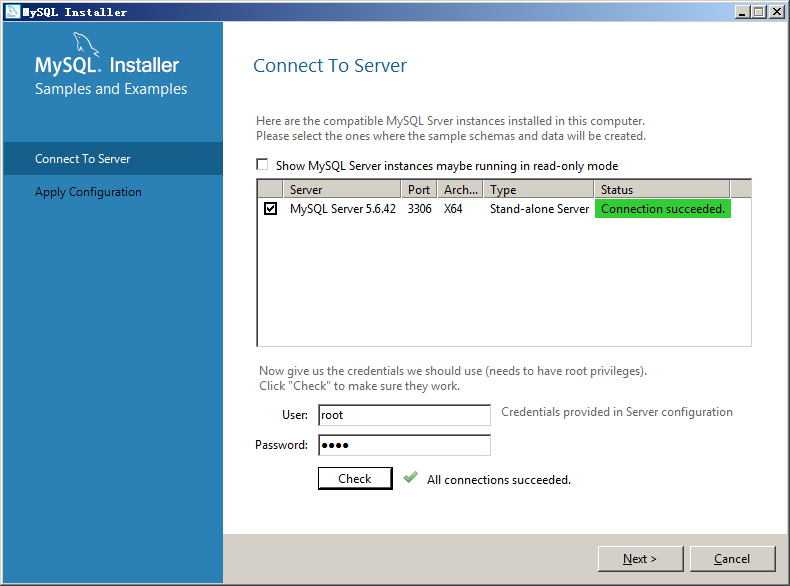
Task: Click the Connect To Server page heading
Action: pos(330,66)
